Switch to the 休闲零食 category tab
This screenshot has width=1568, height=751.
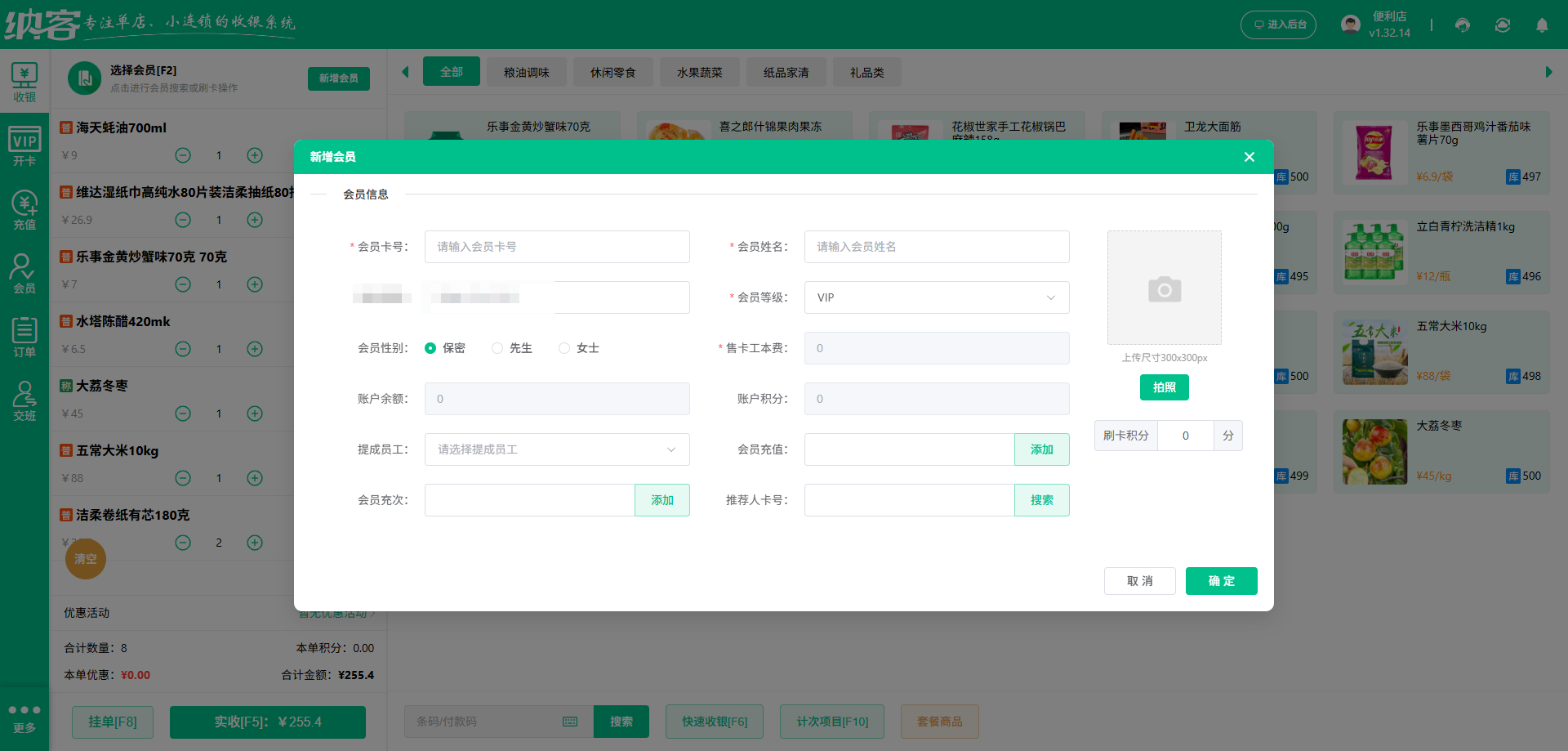[612, 72]
